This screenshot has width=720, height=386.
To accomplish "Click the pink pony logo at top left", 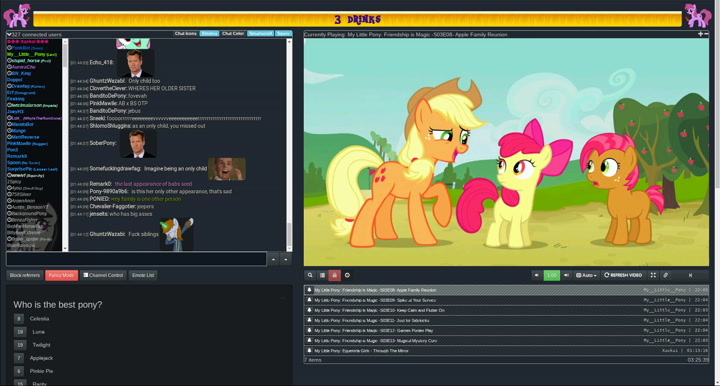I will [x=17, y=15].
